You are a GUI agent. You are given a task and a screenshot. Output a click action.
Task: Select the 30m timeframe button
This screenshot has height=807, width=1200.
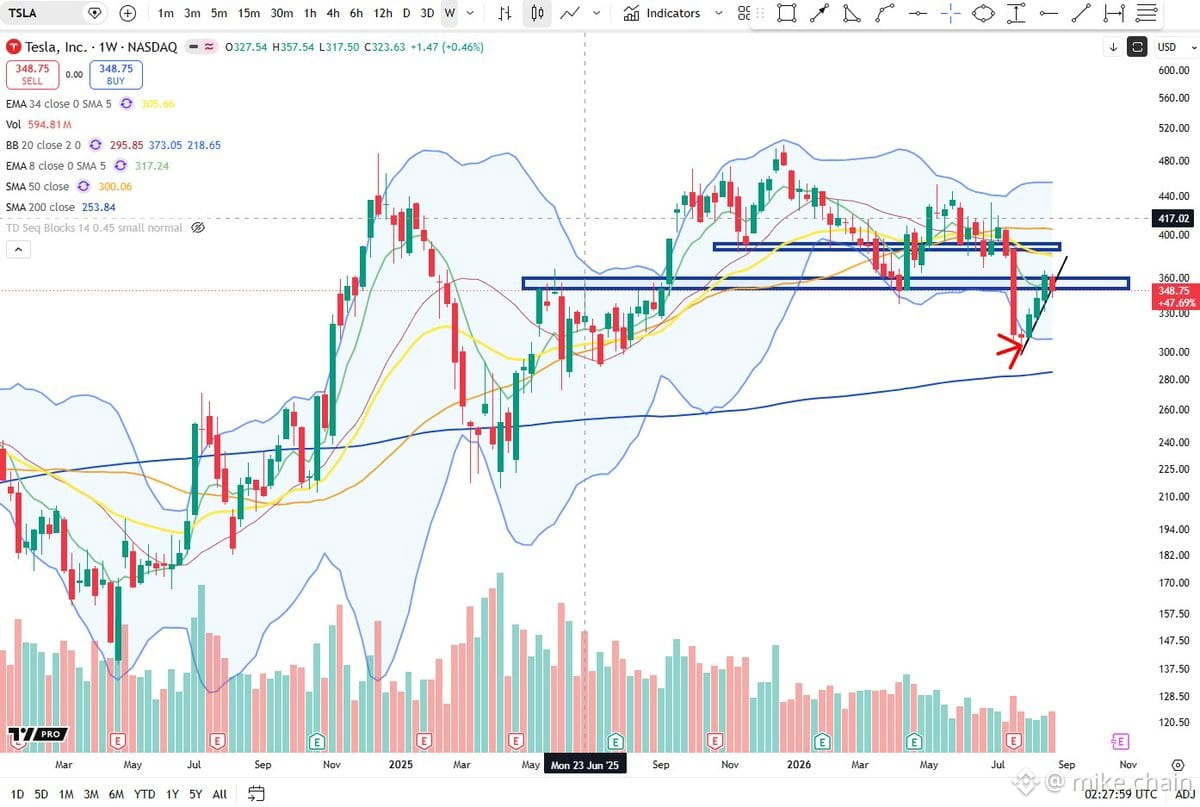click(282, 13)
